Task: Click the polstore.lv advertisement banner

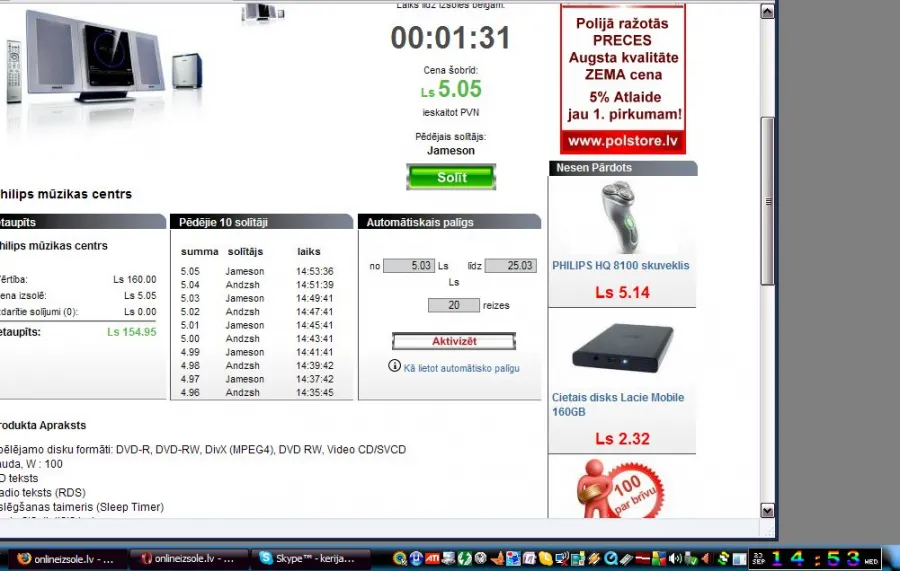Action: (x=623, y=79)
